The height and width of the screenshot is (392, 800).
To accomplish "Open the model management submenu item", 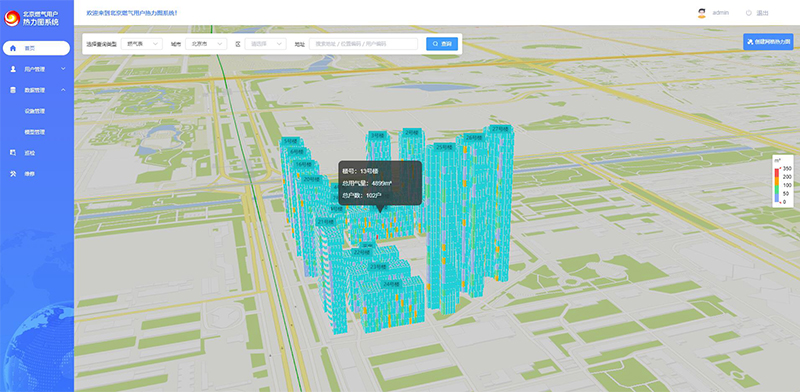I will click(35, 132).
